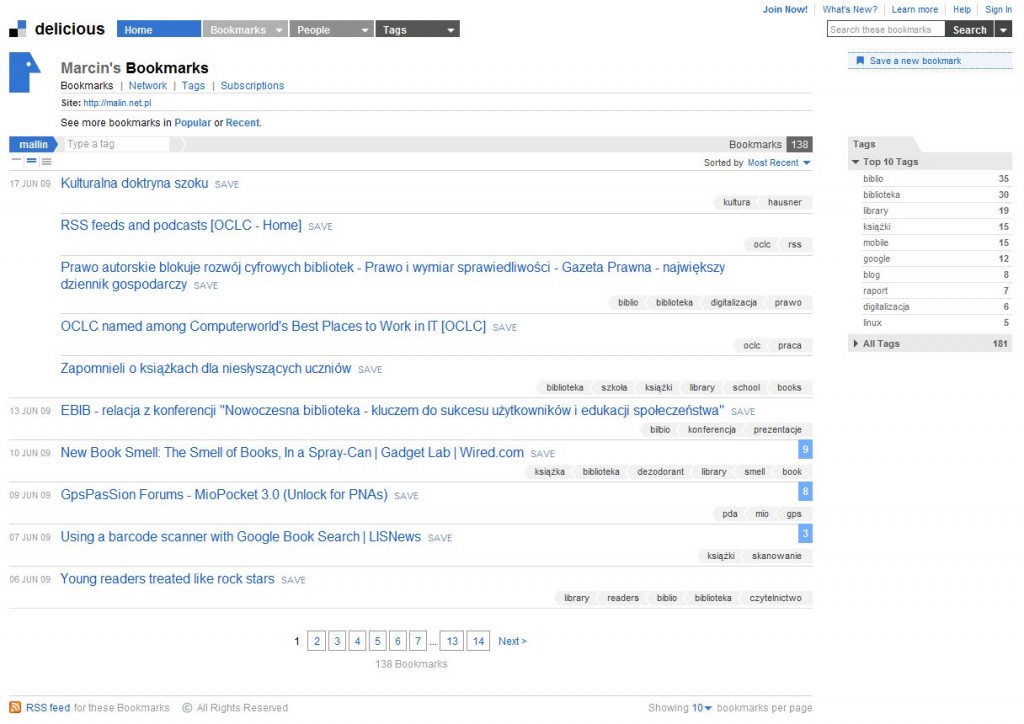Open the http://malin.net.pl site link
This screenshot has width=1024, height=724.
coord(118,103)
